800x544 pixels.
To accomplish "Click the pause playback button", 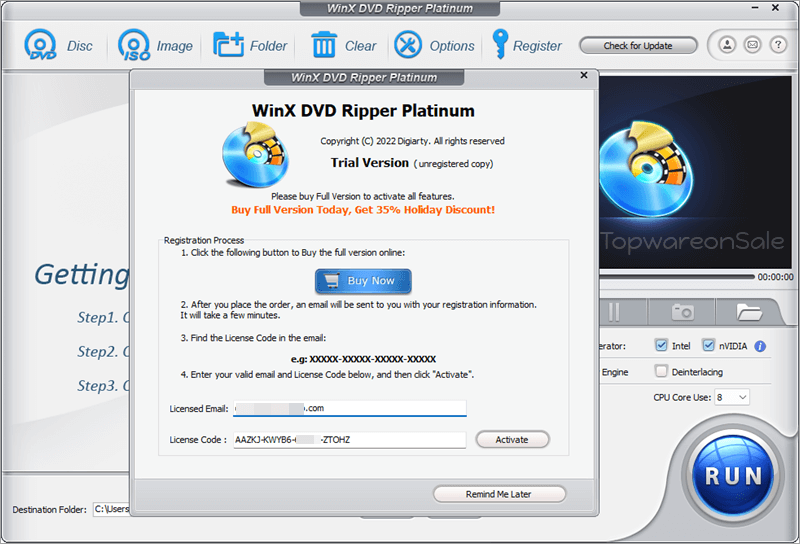I will pyautogui.click(x=614, y=312).
